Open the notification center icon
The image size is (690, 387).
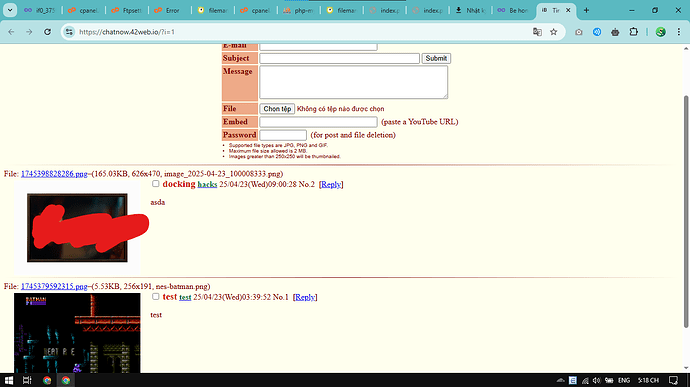click(673, 380)
